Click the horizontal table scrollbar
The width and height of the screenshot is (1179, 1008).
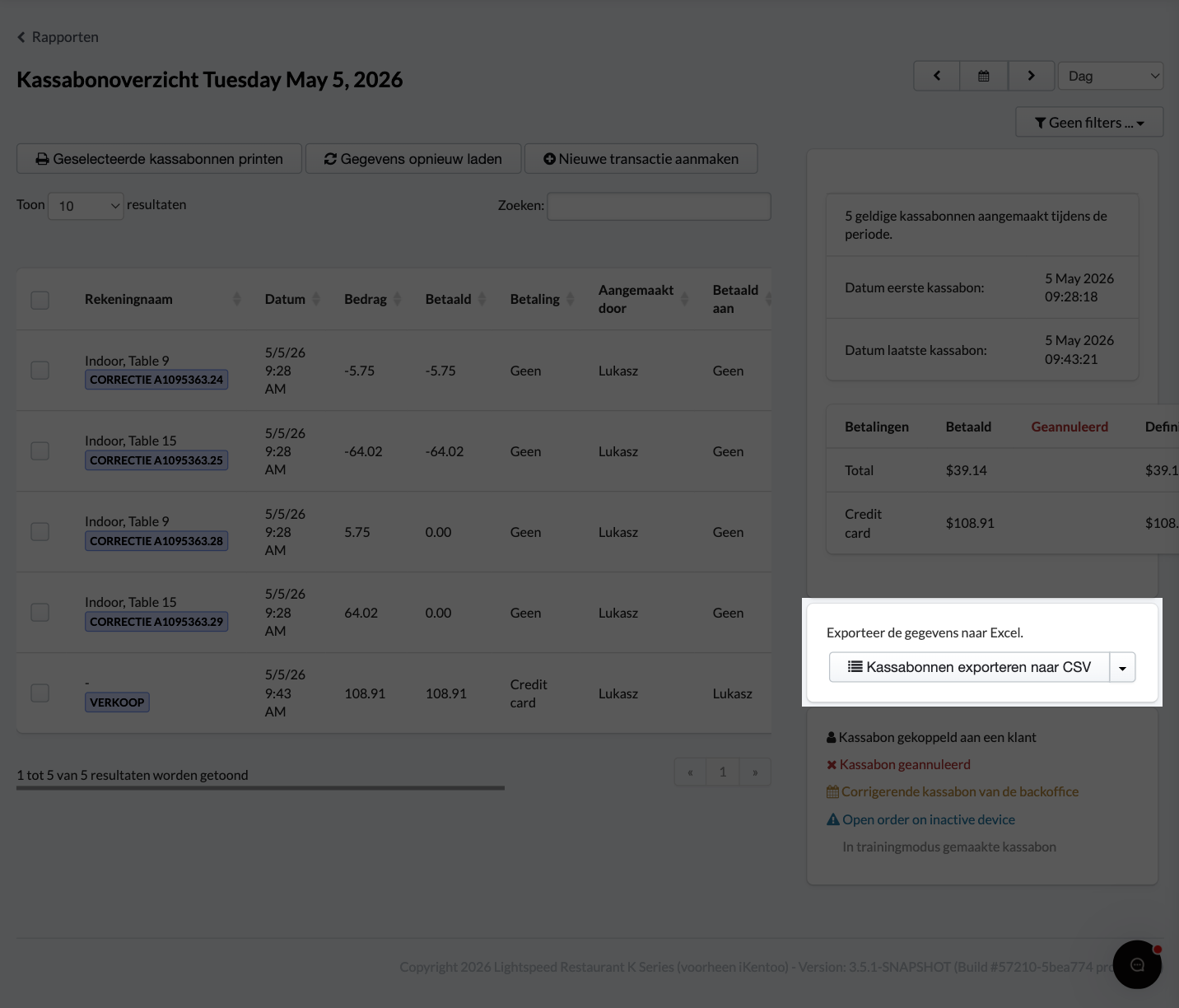260,788
